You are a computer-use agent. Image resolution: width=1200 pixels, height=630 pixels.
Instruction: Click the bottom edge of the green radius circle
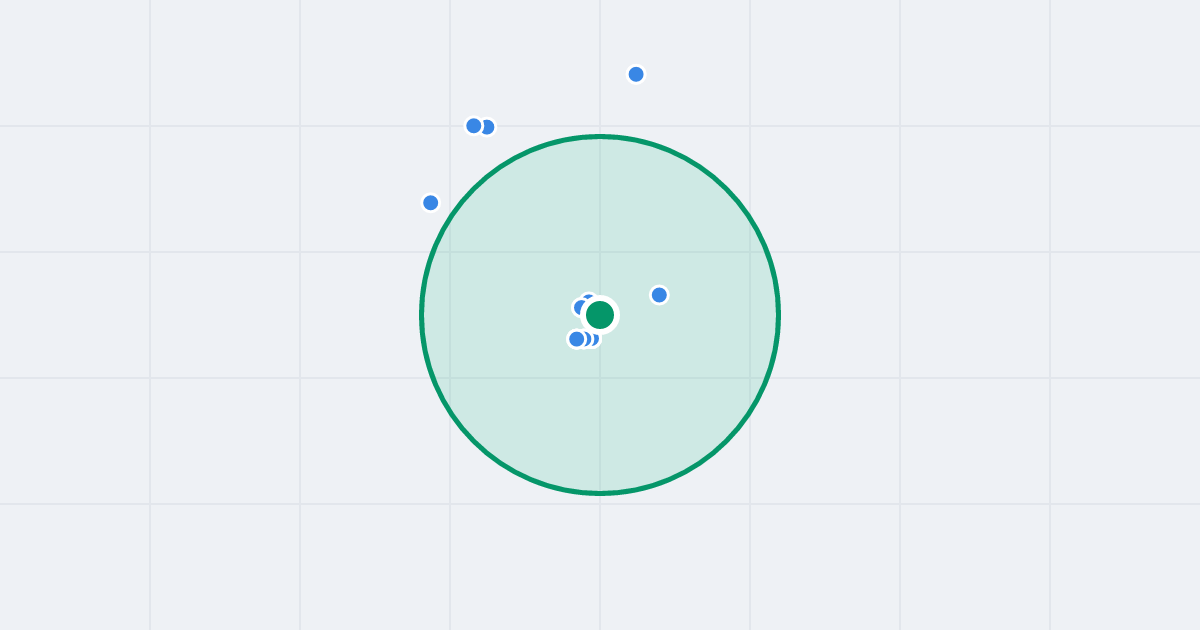coord(600,493)
